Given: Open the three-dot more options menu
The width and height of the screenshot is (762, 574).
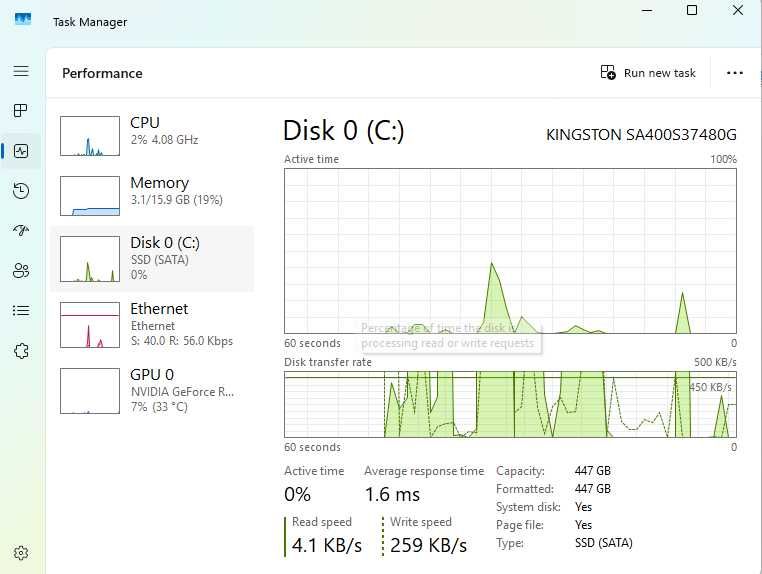Looking at the screenshot, I should tap(734, 73).
